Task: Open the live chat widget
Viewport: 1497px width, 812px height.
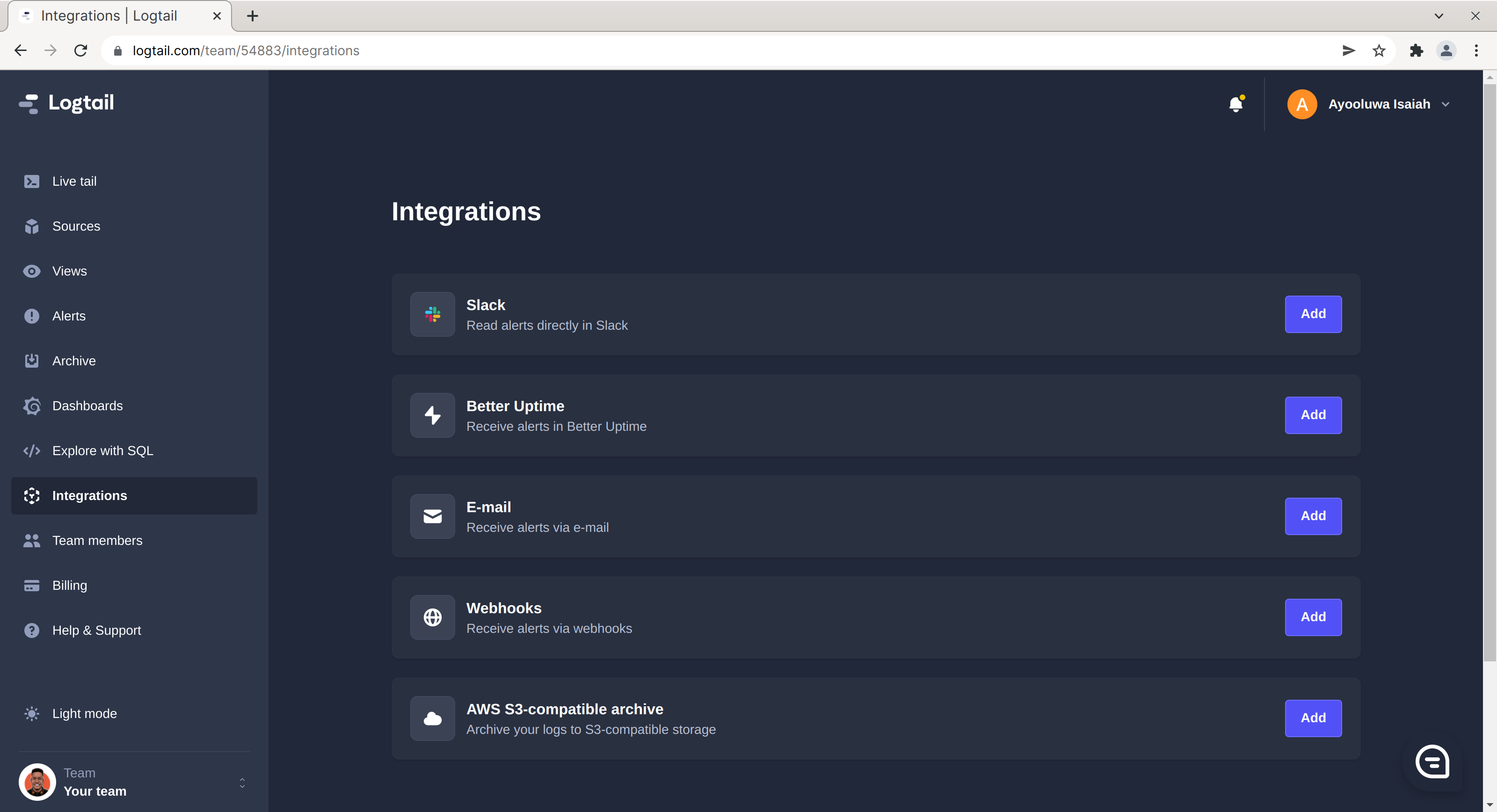Action: (1432, 762)
